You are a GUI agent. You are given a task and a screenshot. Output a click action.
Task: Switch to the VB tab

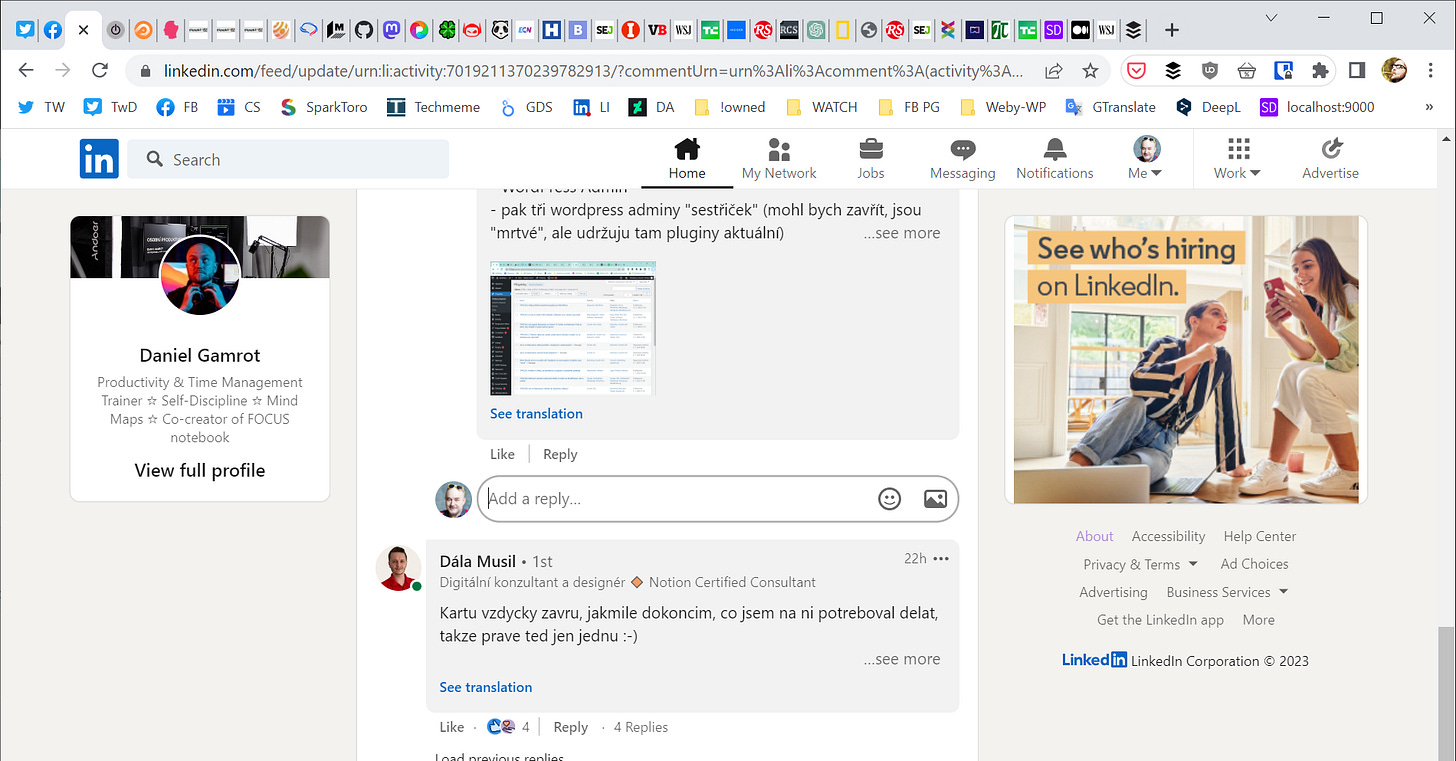(x=657, y=30)
